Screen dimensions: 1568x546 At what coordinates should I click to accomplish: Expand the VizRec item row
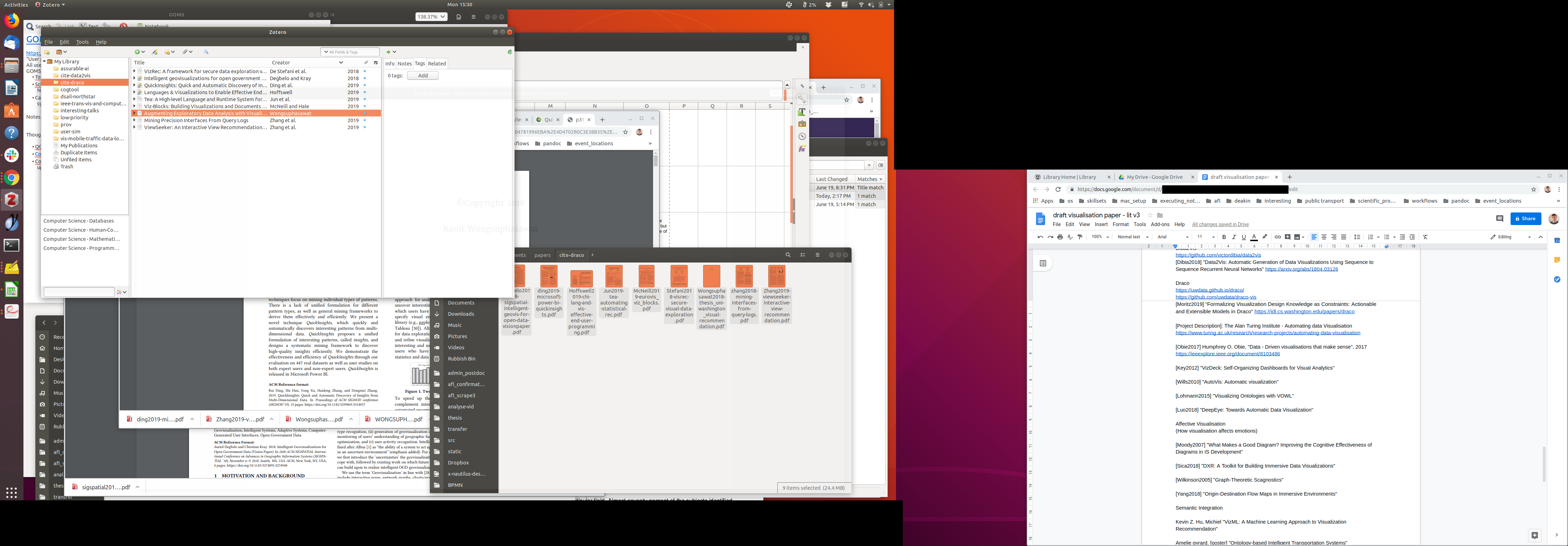click(x=134, y=71)
